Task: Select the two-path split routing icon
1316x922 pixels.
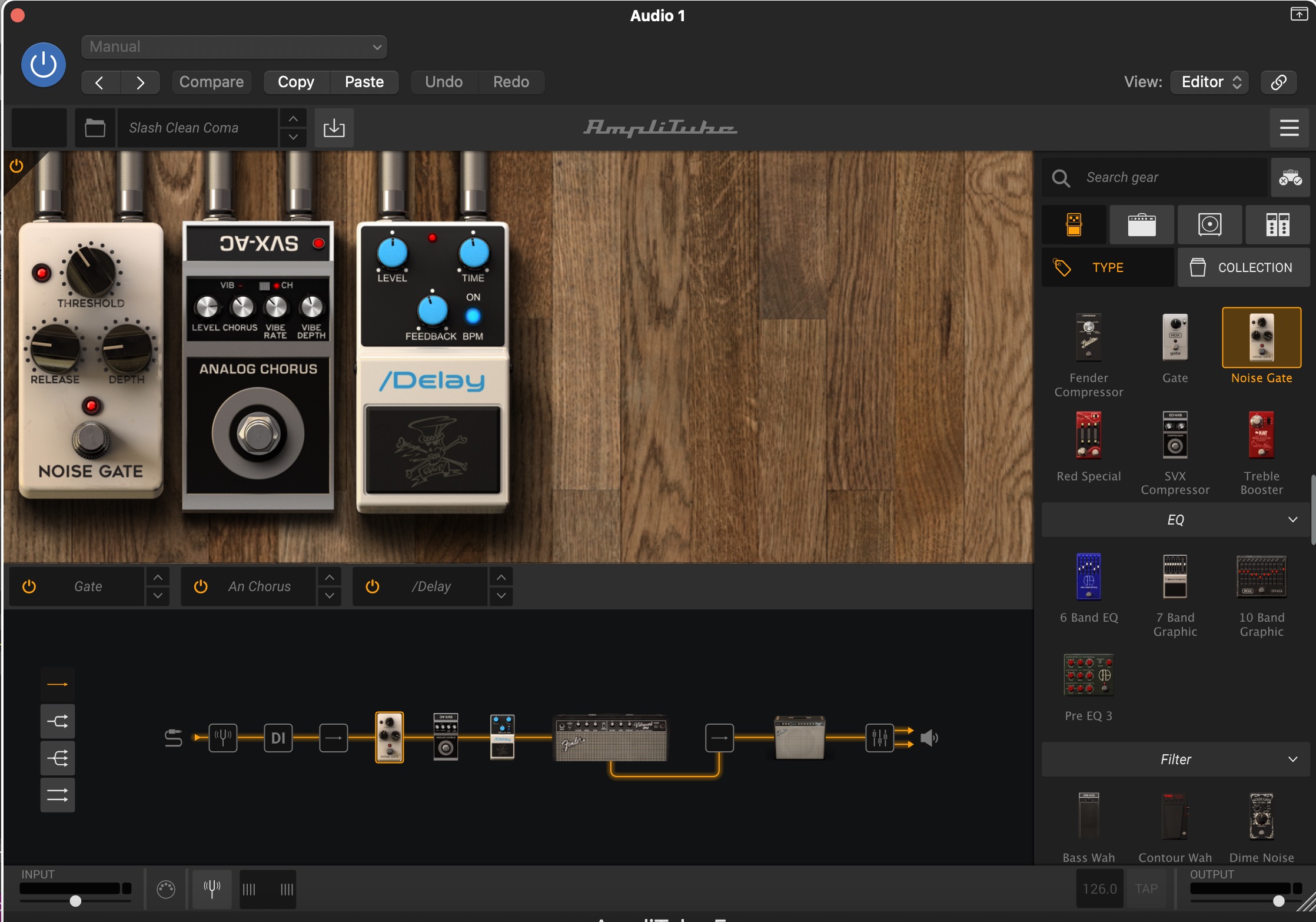Action: 58,721
